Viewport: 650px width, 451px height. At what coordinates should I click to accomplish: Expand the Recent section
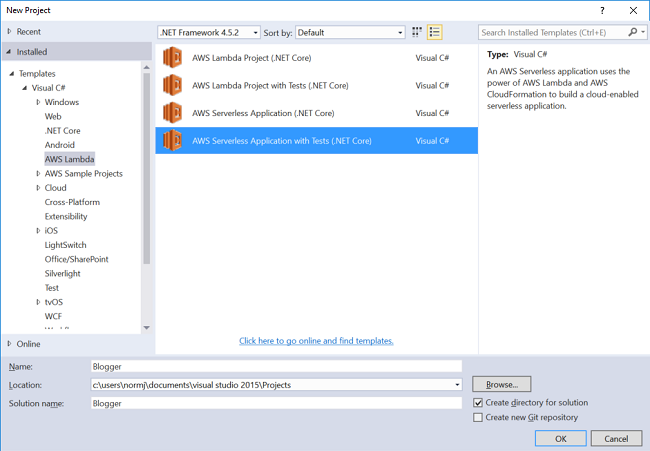pyautogui.click(x=9, y=32)
